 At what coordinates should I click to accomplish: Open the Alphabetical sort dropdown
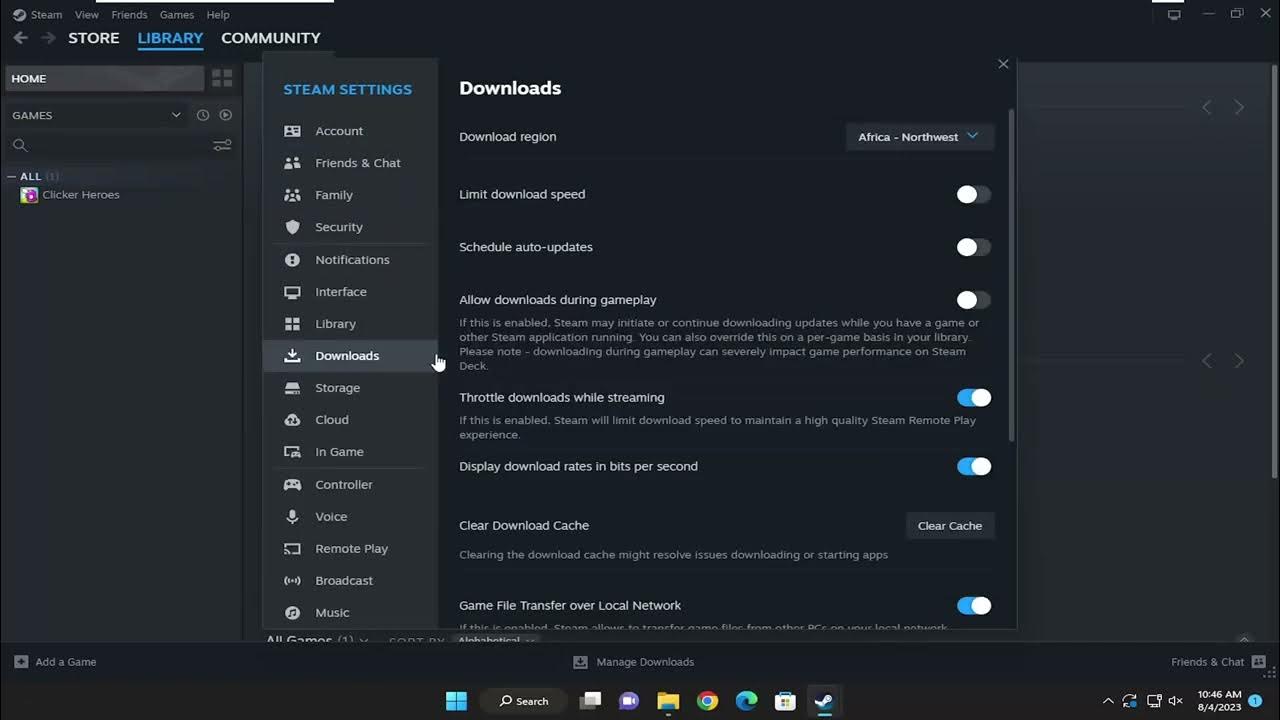coord(496,640)
